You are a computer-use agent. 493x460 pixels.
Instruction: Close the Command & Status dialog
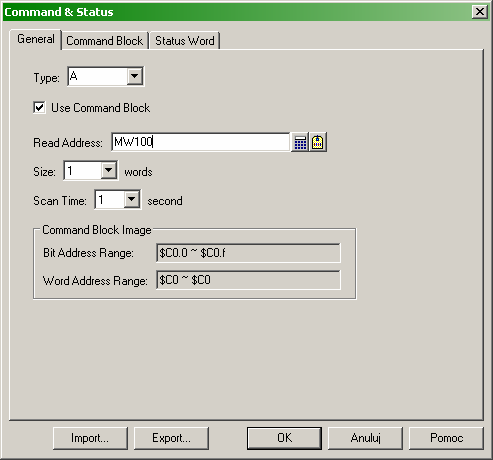pyautogui.click(x=480, y=12)
